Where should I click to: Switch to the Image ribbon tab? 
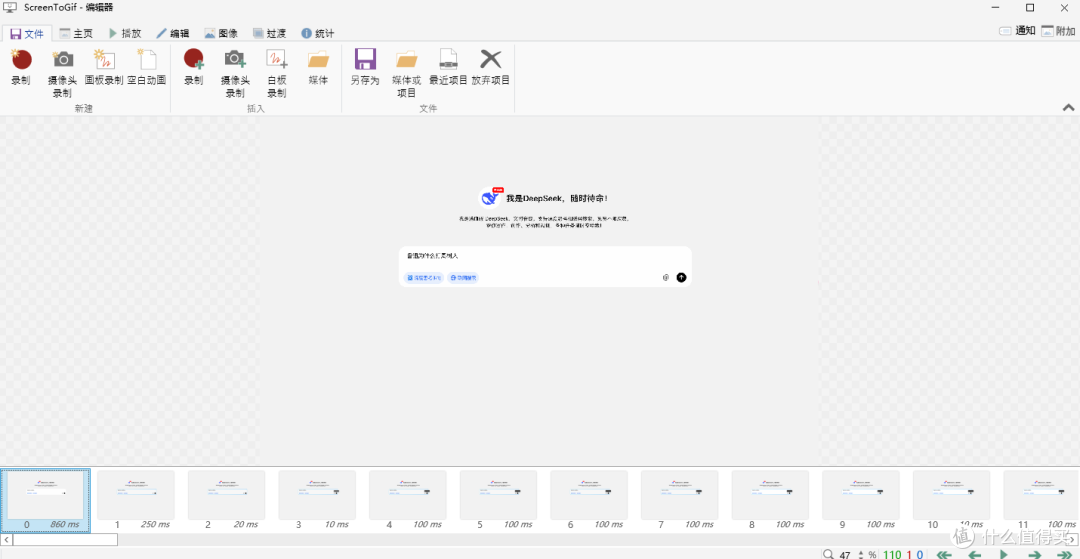click(221, 33)
